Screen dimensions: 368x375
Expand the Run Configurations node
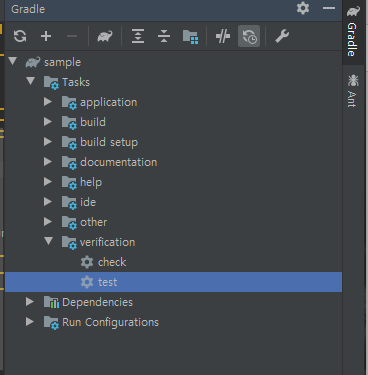pyautogui.click(x=30, y=321)
